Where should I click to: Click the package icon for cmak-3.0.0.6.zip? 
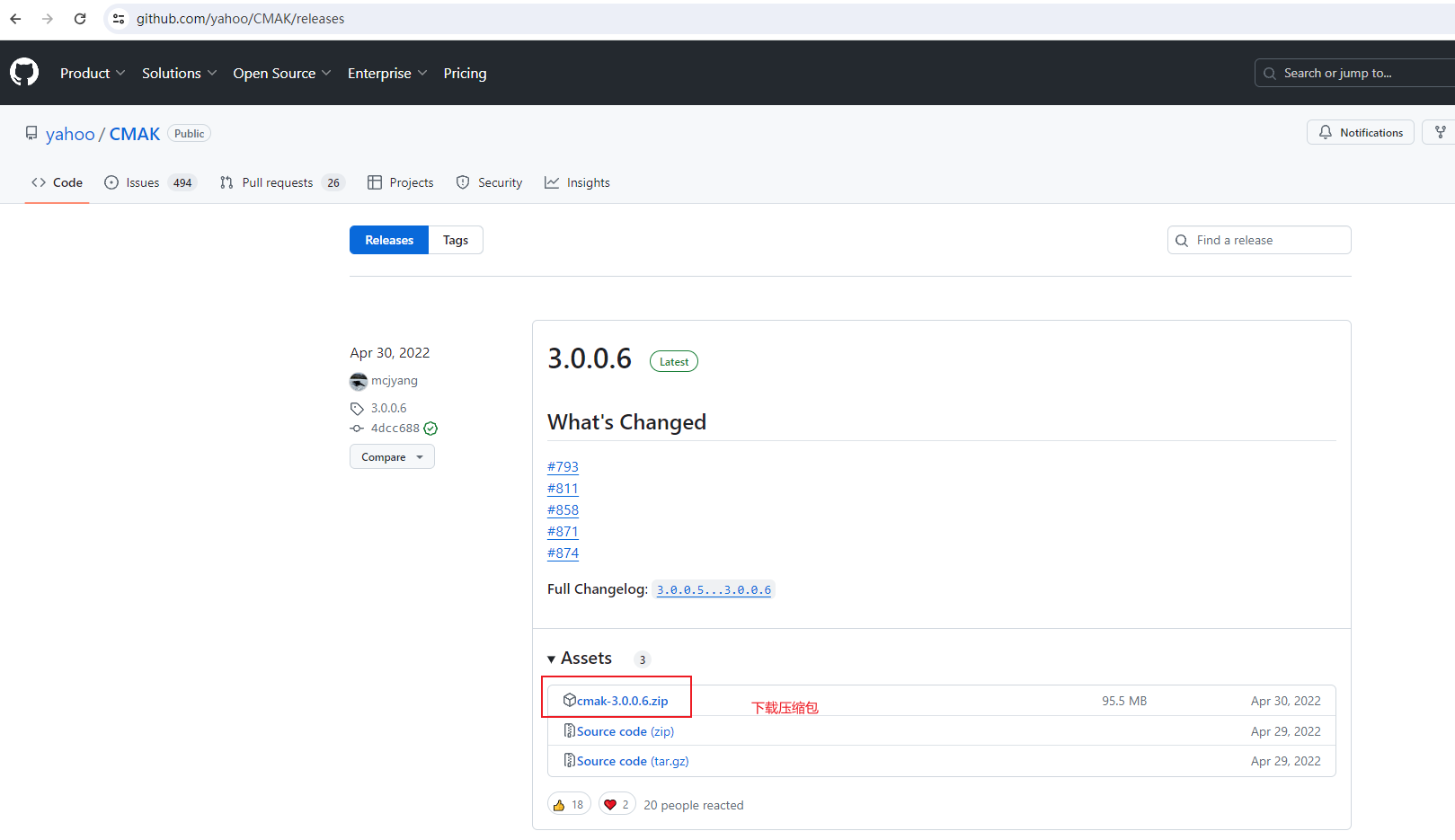click(570, 700)
